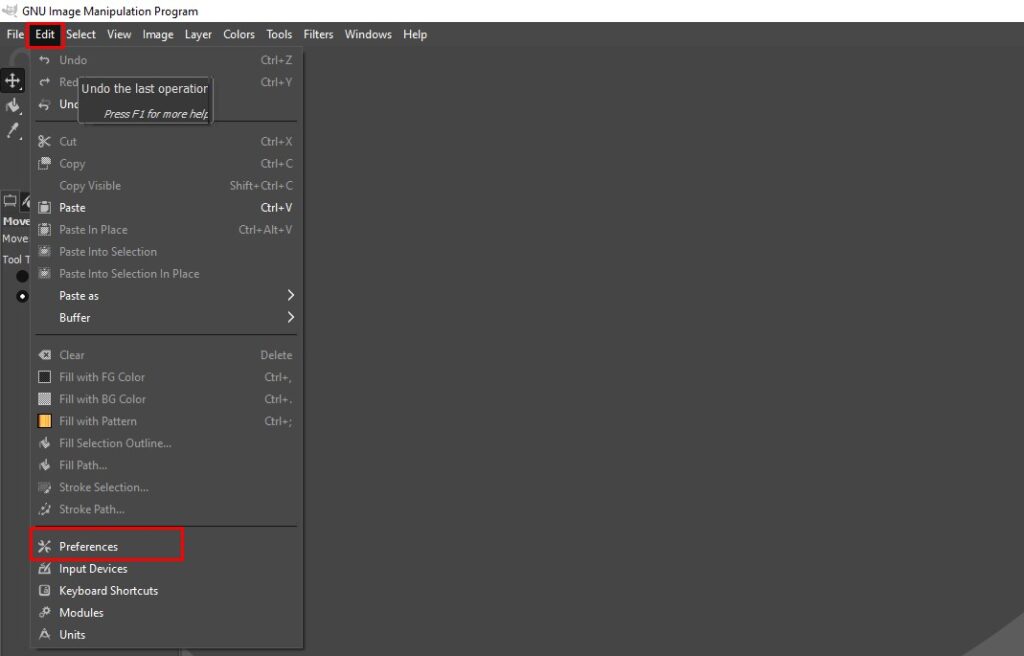Image resolution: width=1024 pixels, height=656 pixels.
Task: Open the Filters menu
Action: pyautogui.click(x=318, y=34)
